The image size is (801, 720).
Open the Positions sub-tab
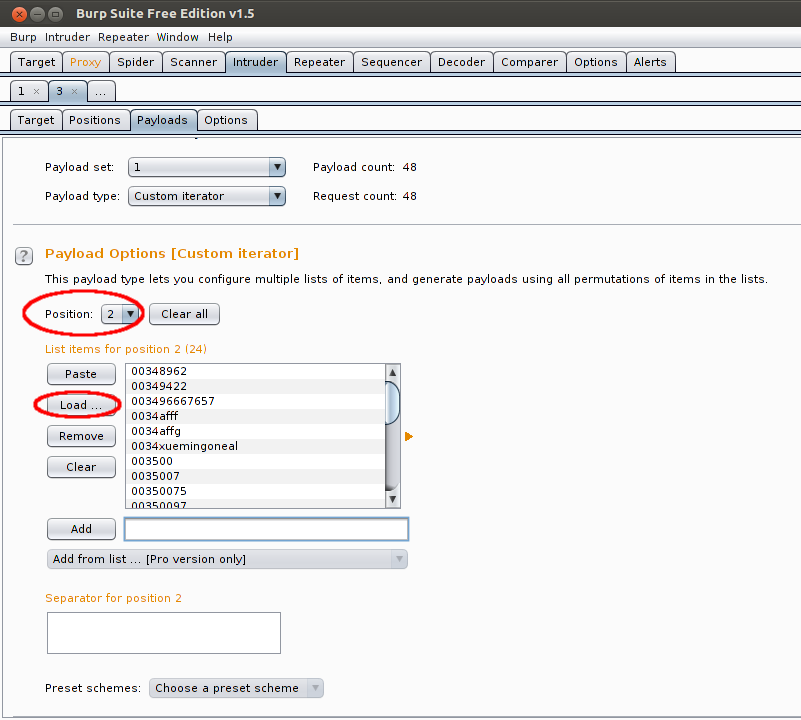tap(95, 120)
